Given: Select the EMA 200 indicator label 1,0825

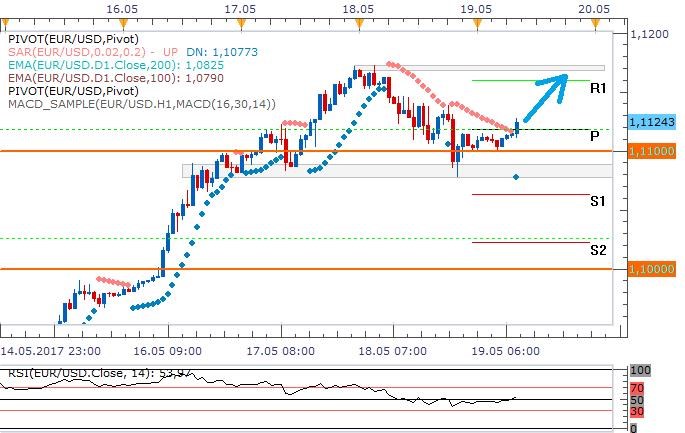Looking at the screenshot, I should tap(116, 66).
